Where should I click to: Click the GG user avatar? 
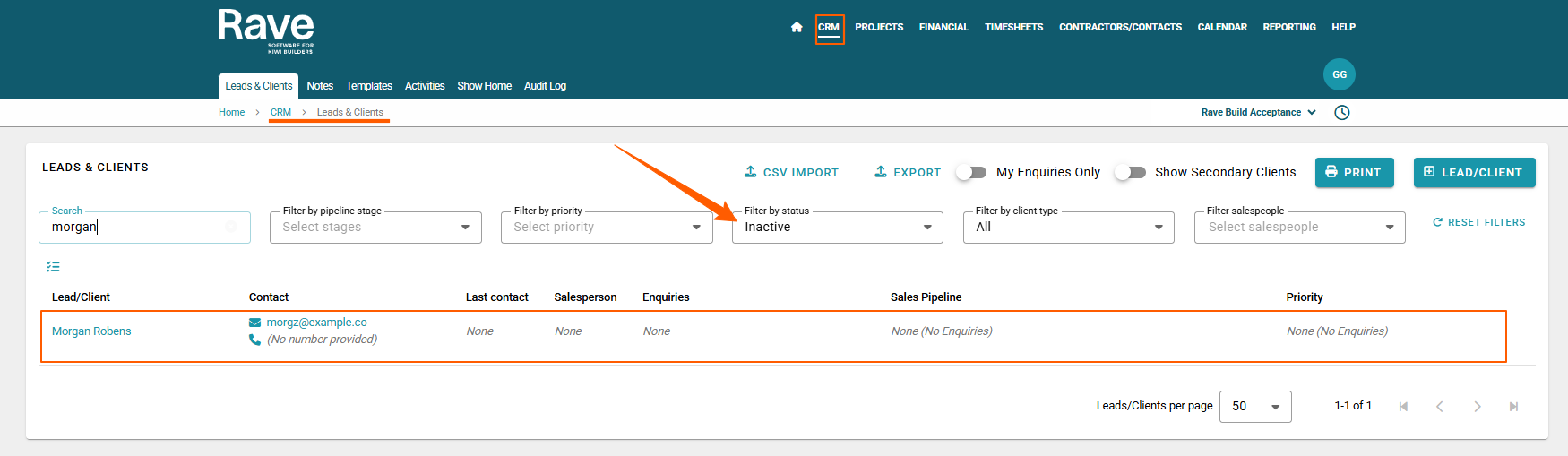(1340, 74)
